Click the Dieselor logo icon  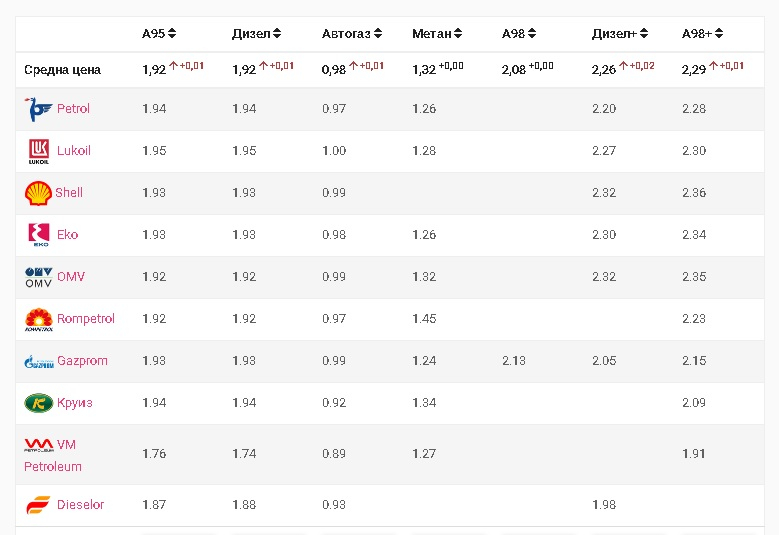[x=38, y=505]
